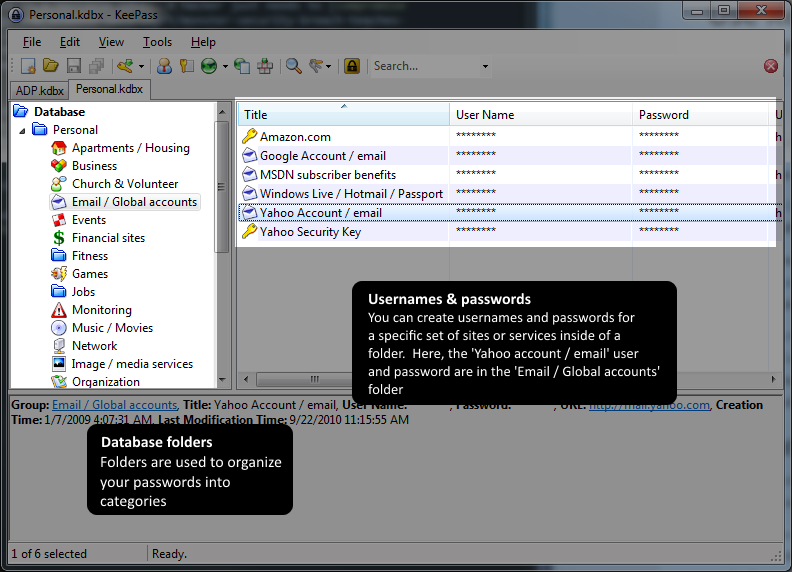Open the File menu
The image size is (792, 572).
point(32,42)
